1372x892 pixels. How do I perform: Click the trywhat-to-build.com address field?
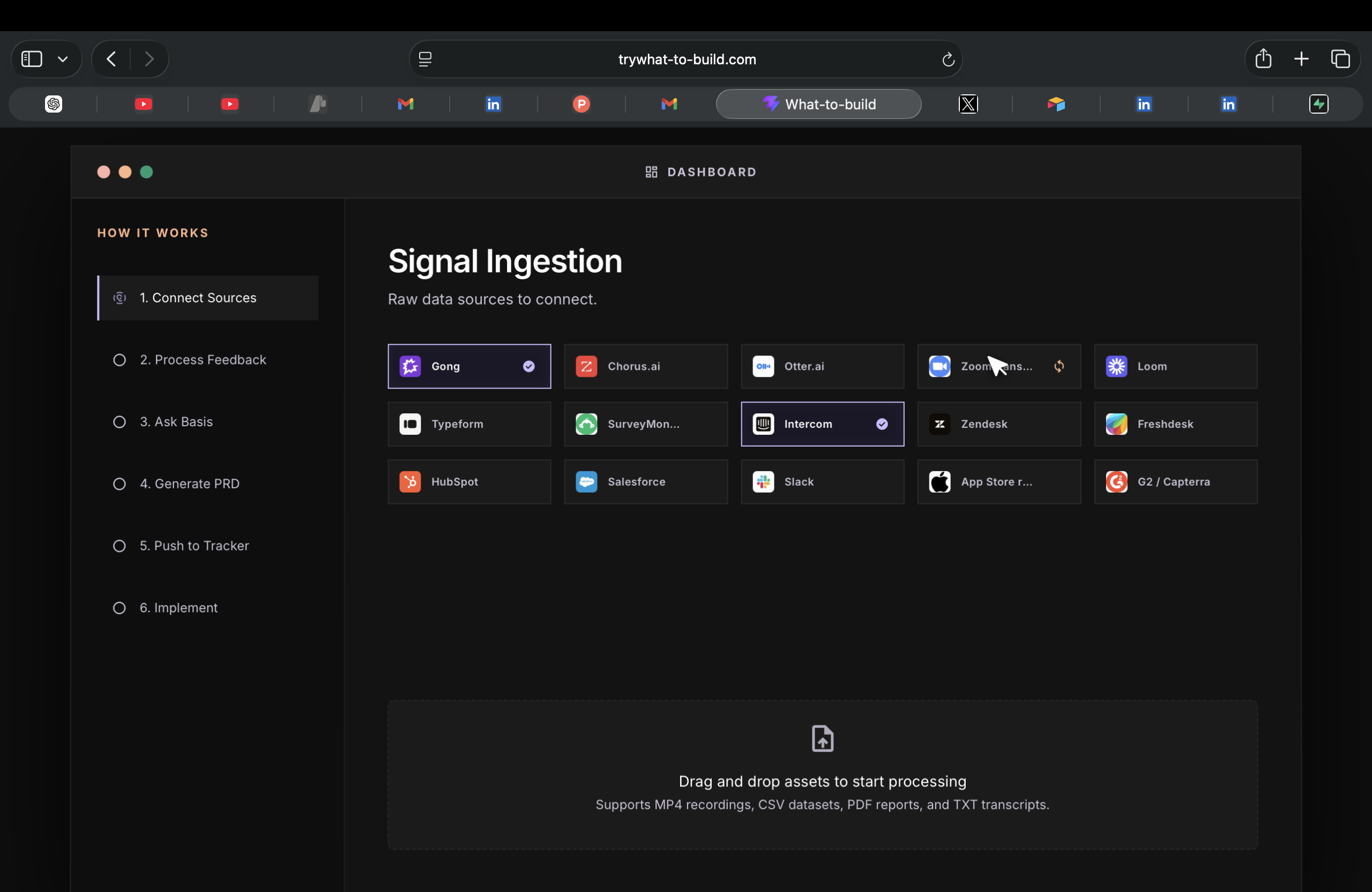pos(687,60)
